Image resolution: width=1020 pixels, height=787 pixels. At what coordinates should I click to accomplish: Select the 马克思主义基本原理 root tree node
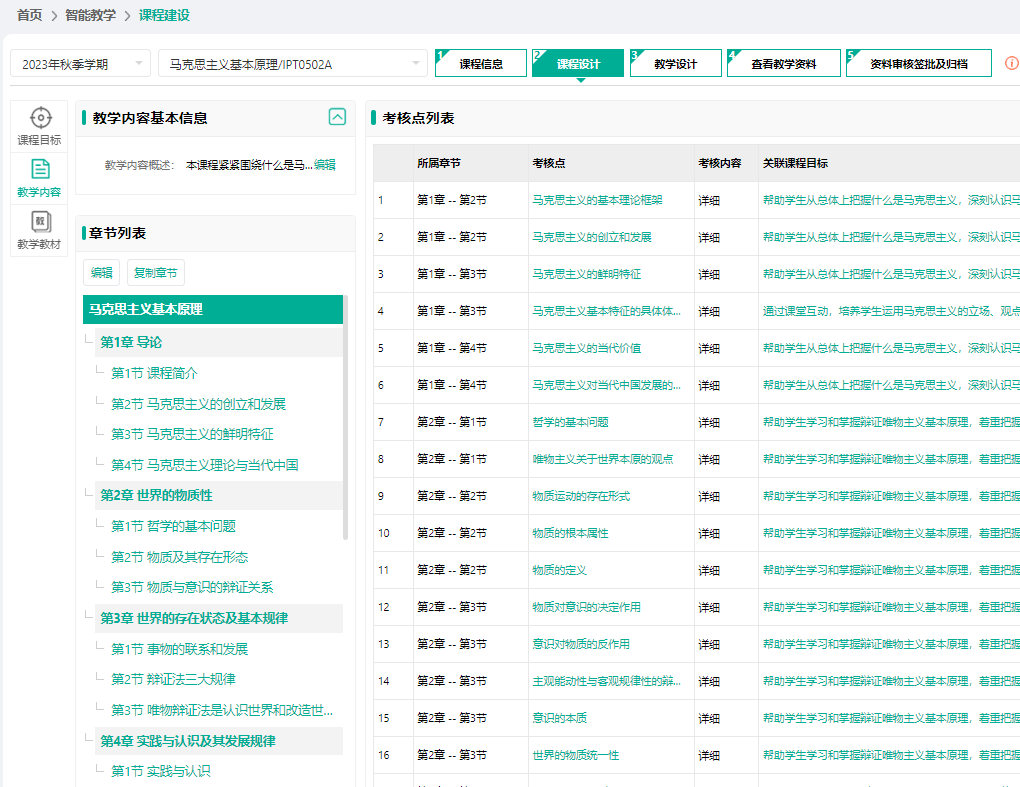click(x=146, y=310)
